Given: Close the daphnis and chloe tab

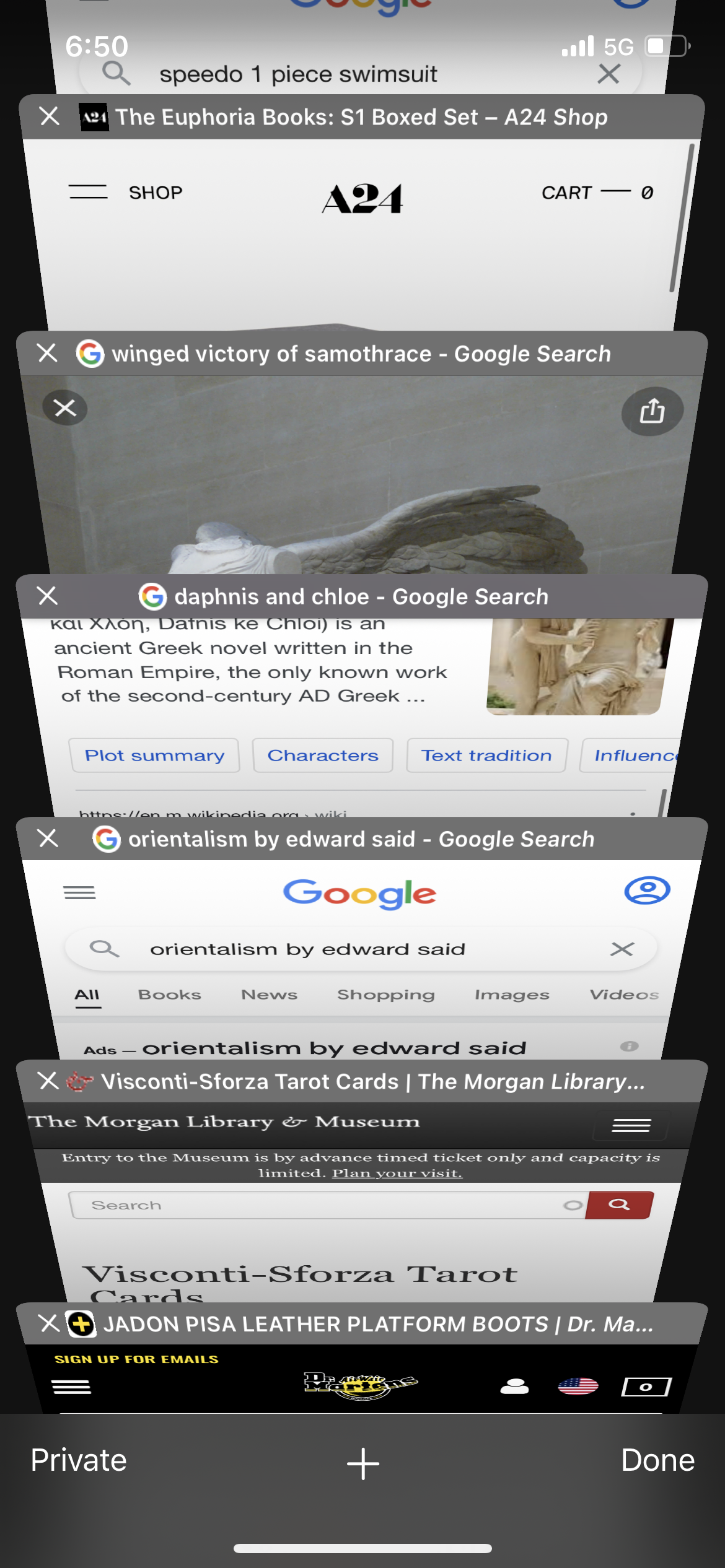Looking at the screenshot, I should point(48,596).
